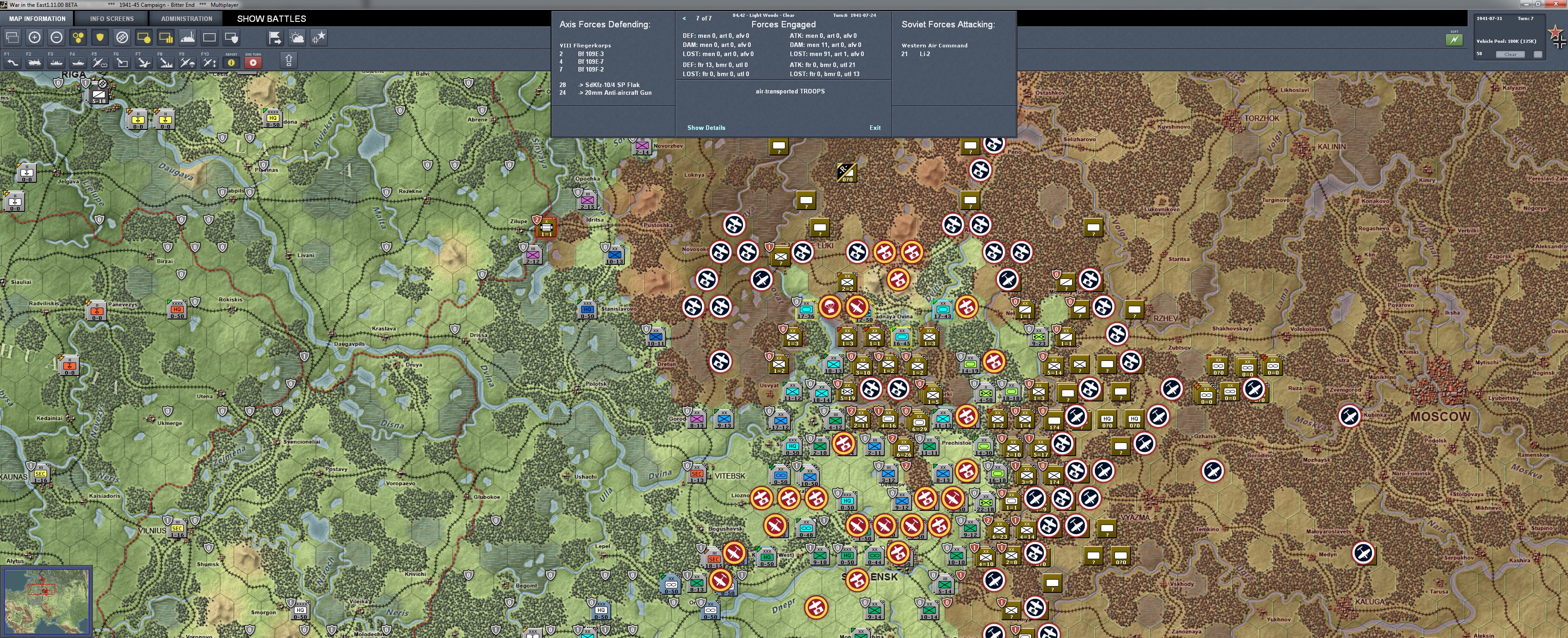This screenshot has height=638, width=1568.
Task: Click Western Air Command in attacker list
Action: click(934, 46)
